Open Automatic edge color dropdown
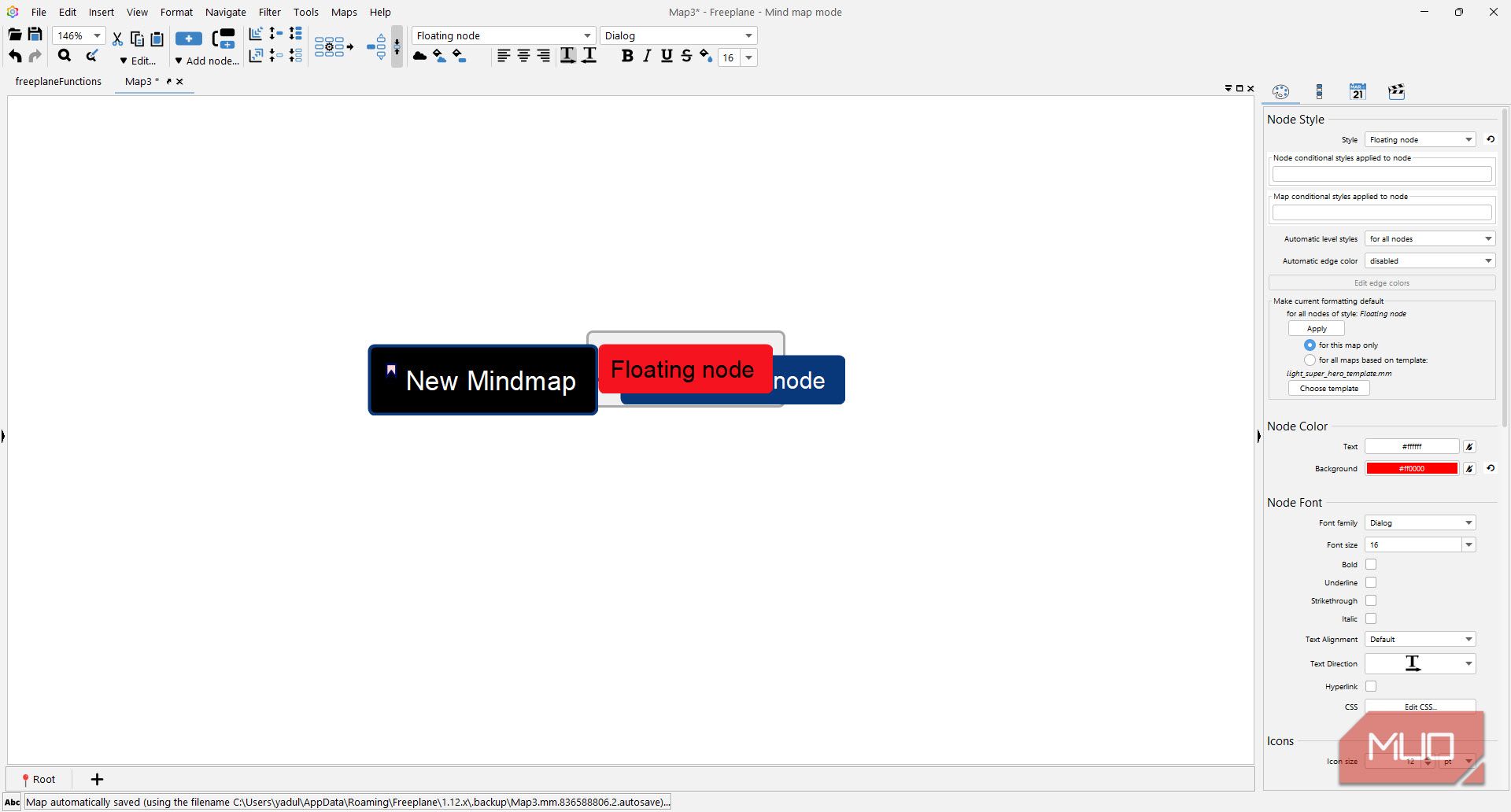 [x=1430, y=260]
